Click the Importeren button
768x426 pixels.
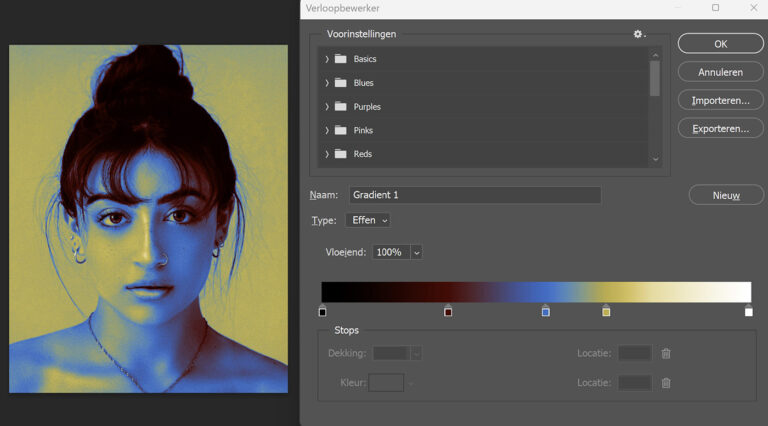click(720, 101)
